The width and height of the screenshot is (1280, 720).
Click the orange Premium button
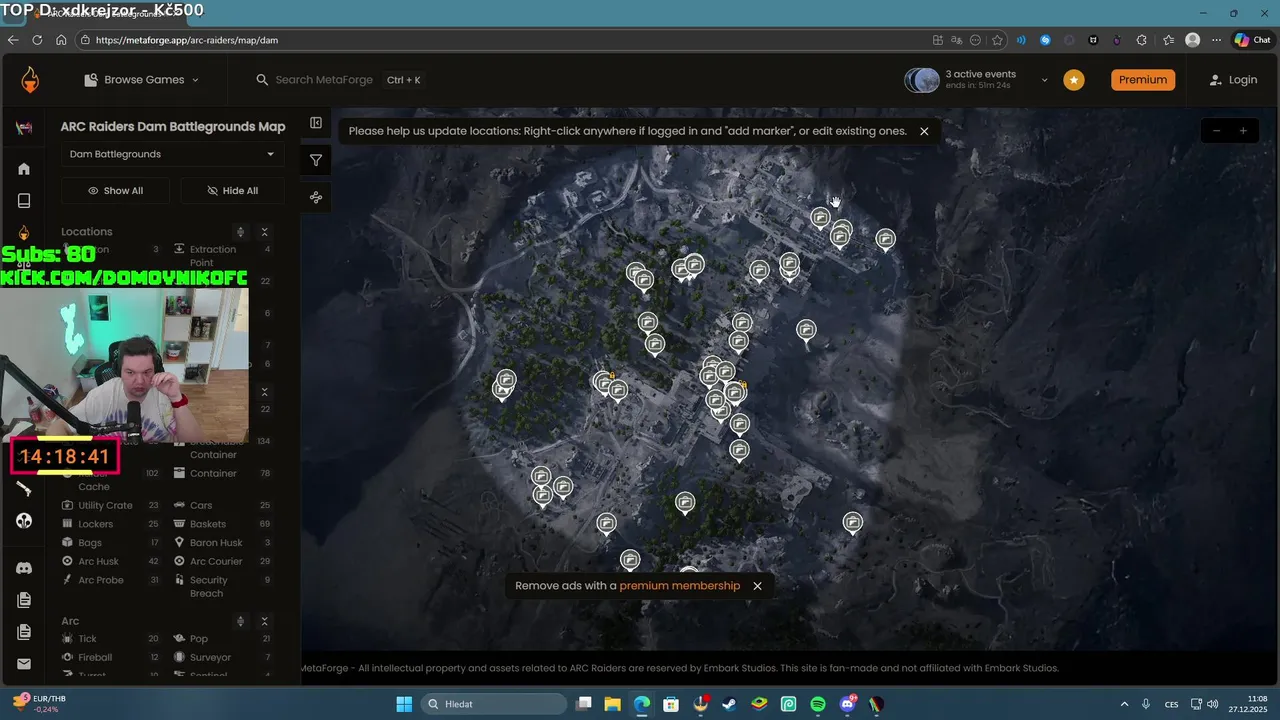click(x=1143, y=80)
